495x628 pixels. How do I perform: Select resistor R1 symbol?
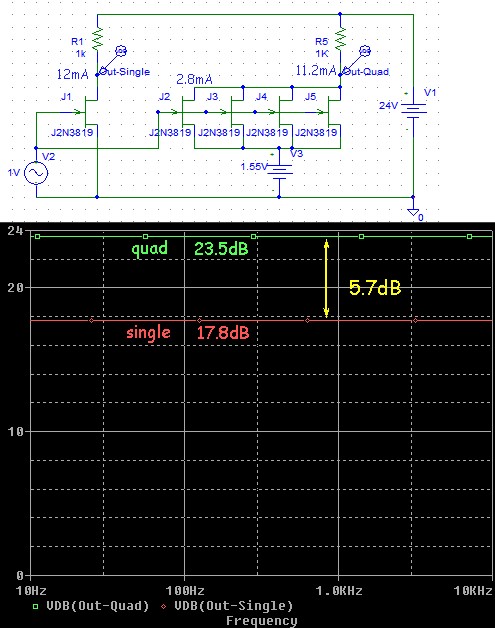(x=97, y=38)
